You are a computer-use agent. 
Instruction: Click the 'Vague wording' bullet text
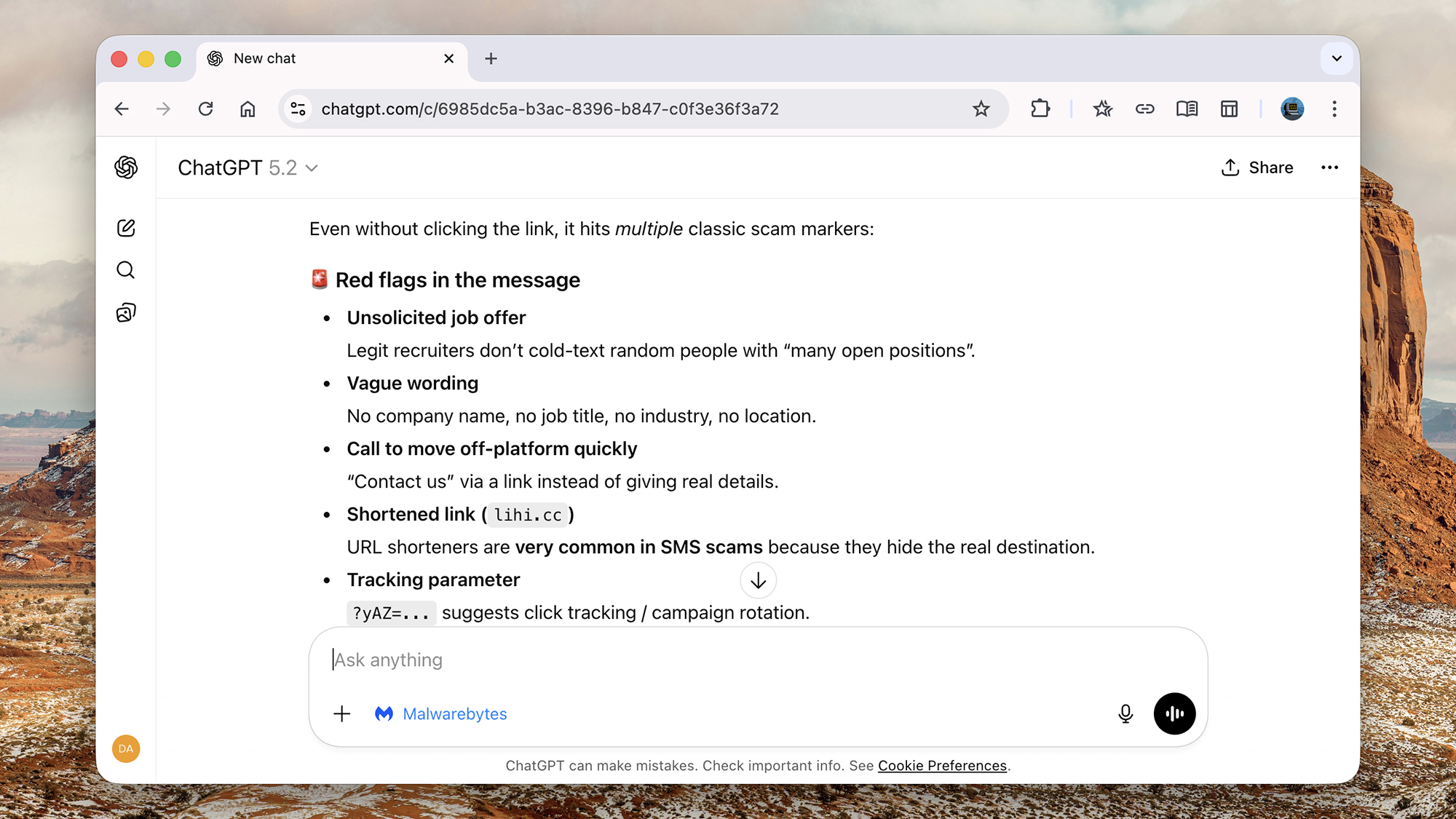click(x=412, y=383)
